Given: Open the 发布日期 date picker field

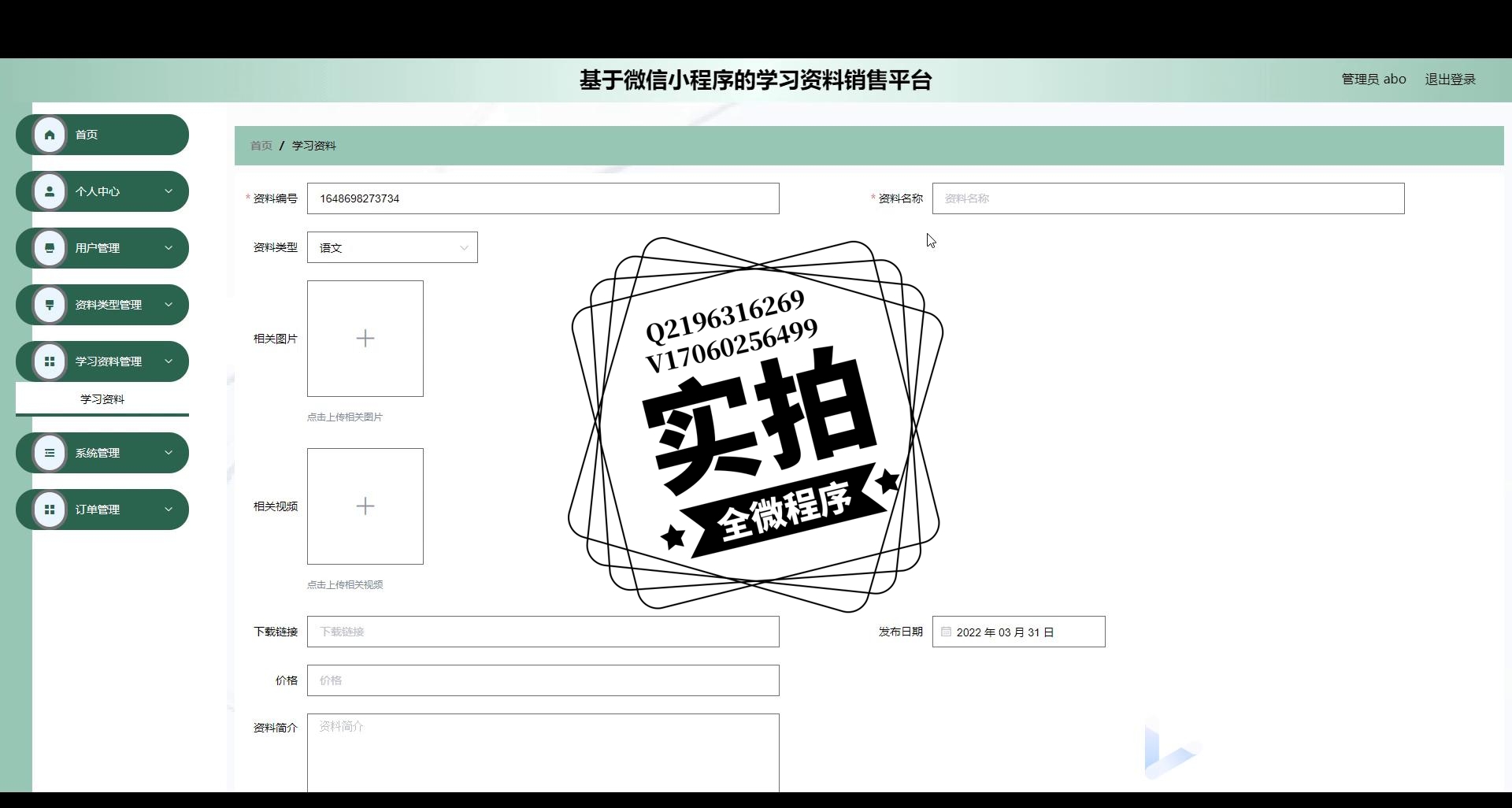Looking at the screenshot, I should (1019, 632).
